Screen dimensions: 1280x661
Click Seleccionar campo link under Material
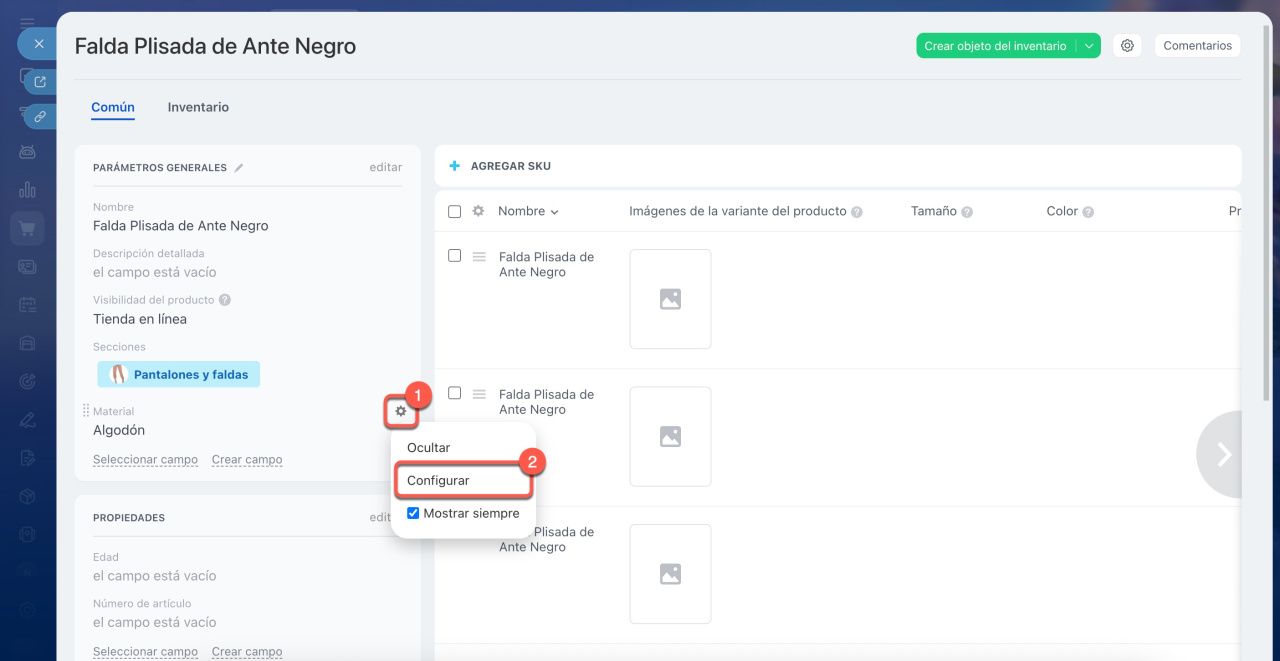(145, 460)
